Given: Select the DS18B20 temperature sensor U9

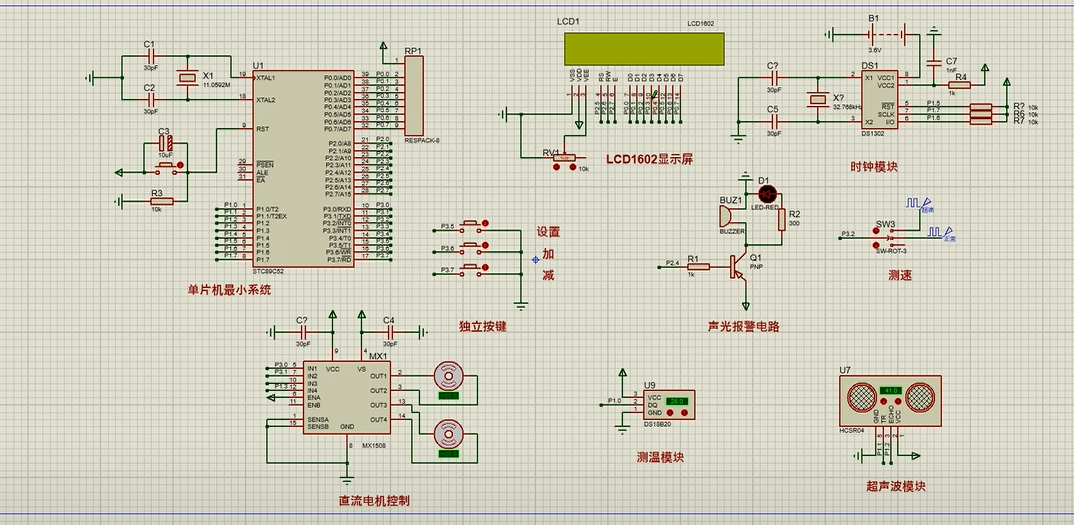Looking at the screenshot, I should click(x=669, y=404).
